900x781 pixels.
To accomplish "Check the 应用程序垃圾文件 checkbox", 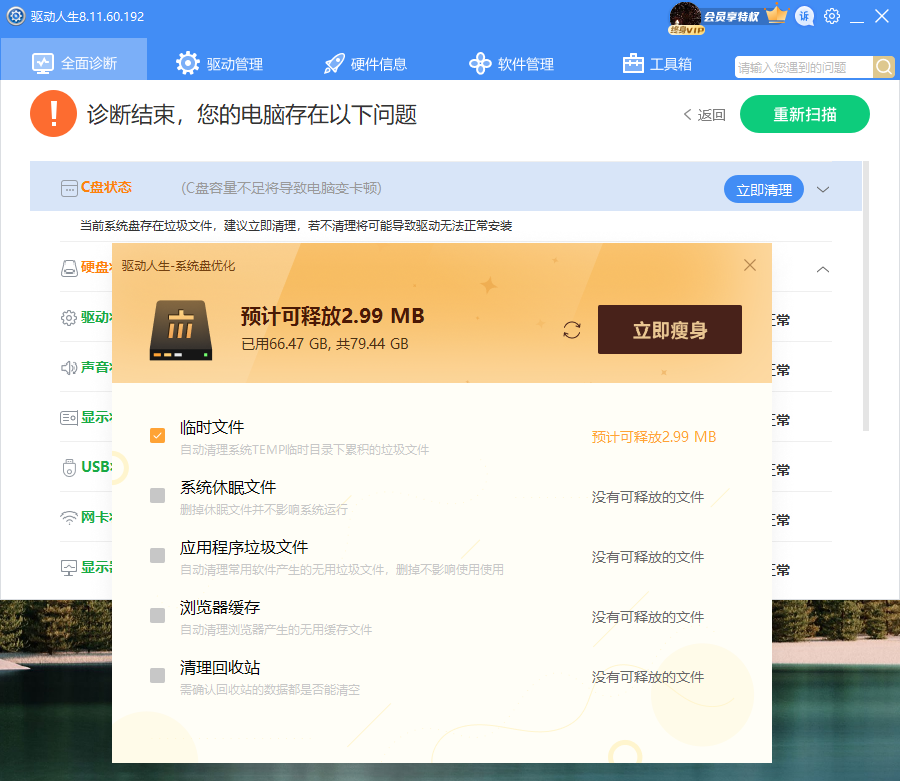I will tap(157, 555).
